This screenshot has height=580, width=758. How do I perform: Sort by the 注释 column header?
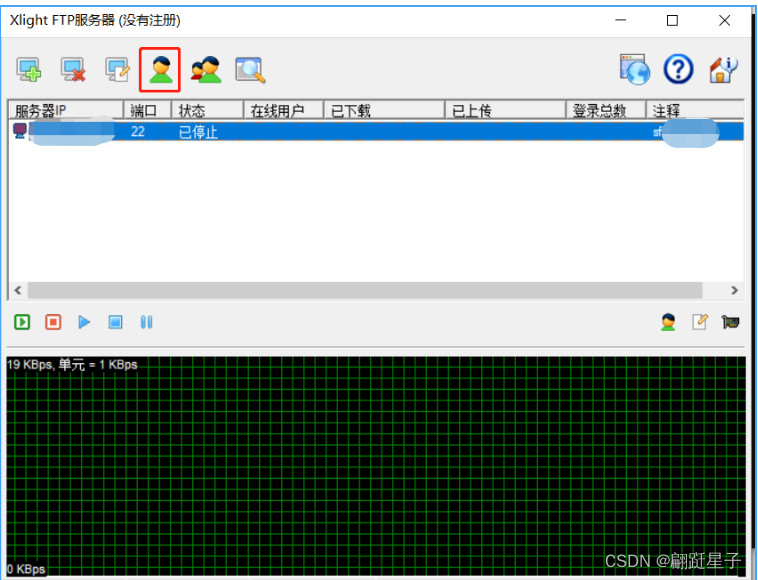click(x=695, y=111)
